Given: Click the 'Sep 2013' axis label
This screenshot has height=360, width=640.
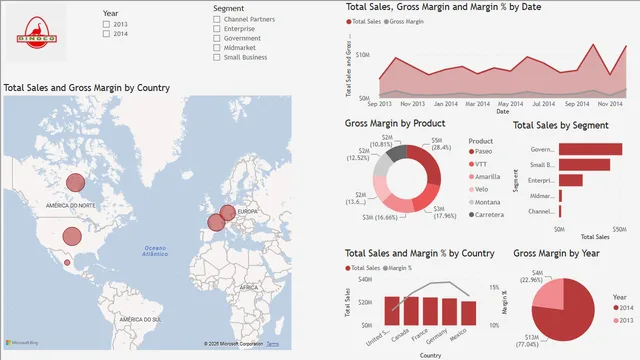Looking at the screenshot, I should click(x=379, y=104).
